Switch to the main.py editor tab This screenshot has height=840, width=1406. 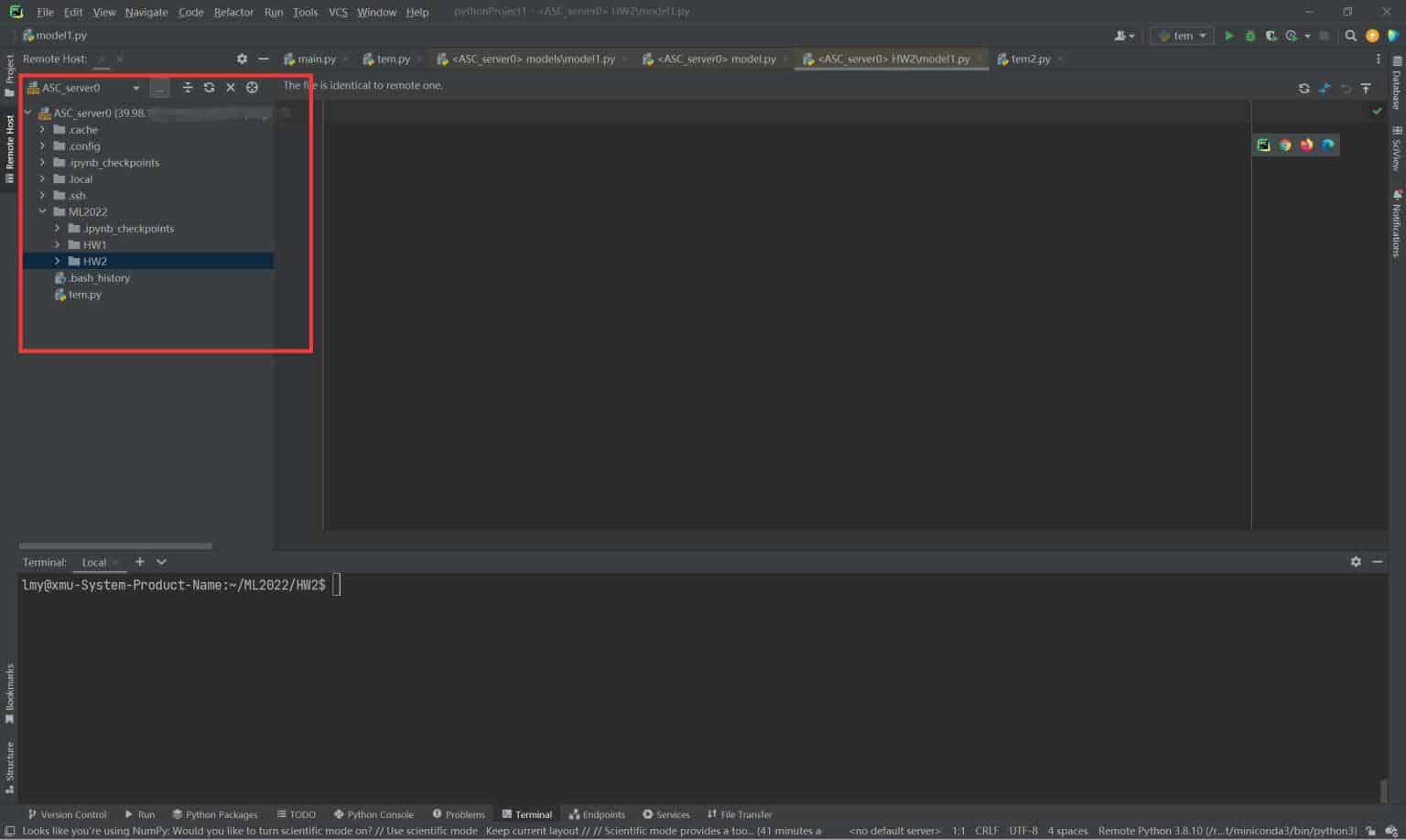(316, 59)
